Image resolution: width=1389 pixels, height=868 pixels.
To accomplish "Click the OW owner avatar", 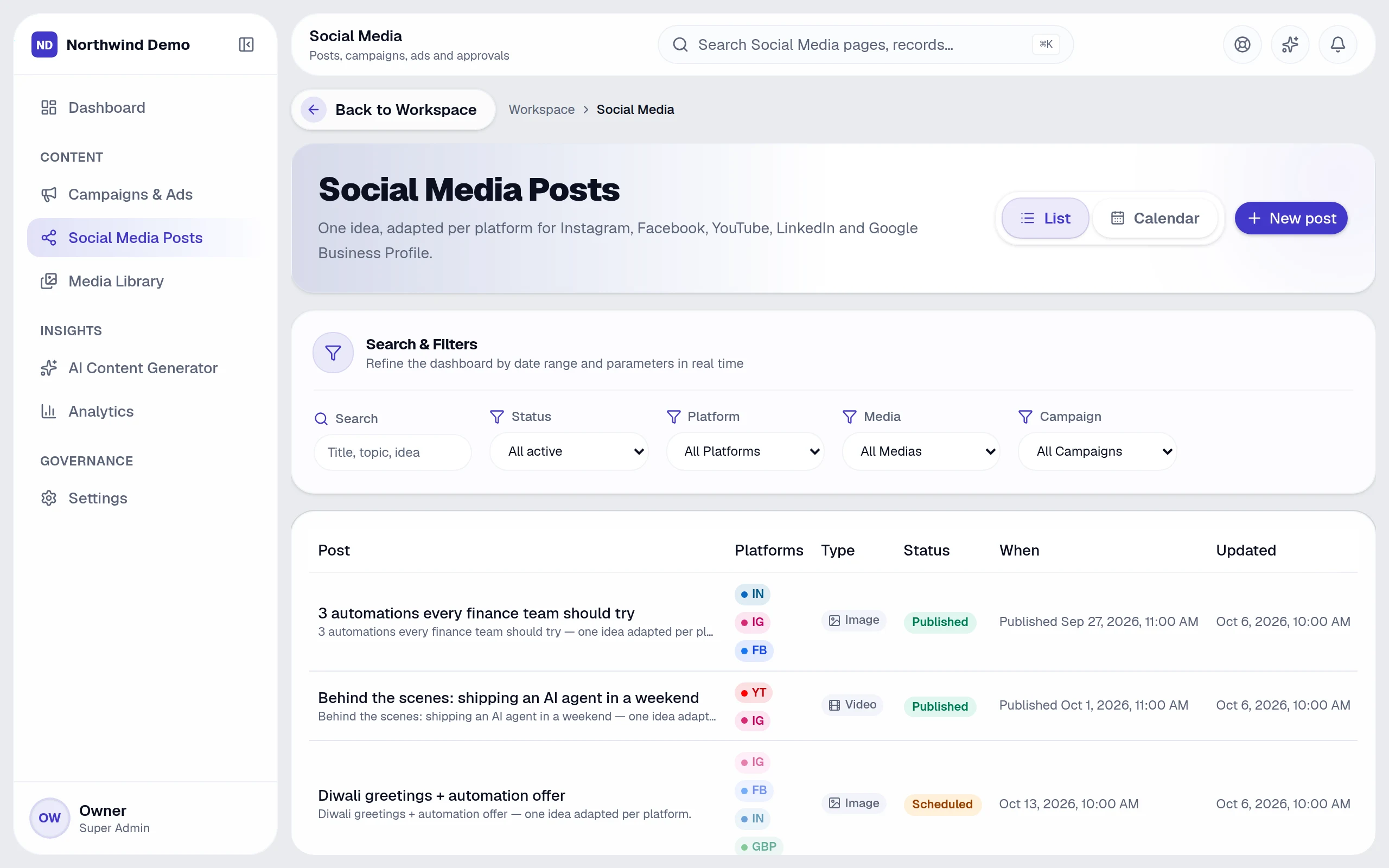I will coord(50,818).
